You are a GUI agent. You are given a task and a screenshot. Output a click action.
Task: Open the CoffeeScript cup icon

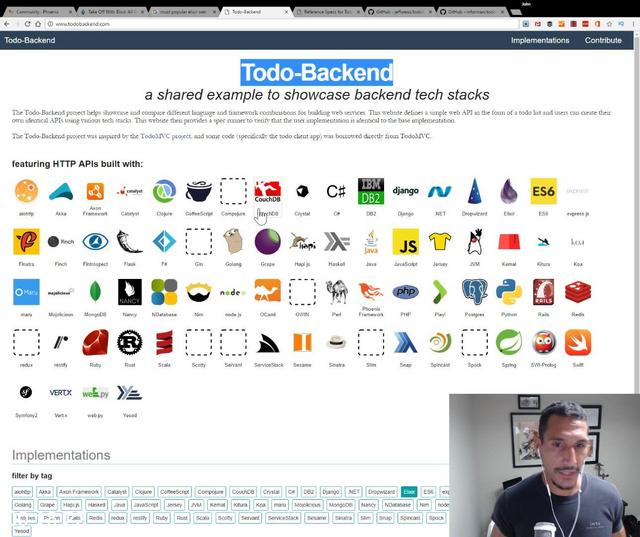tap(199, 191)
